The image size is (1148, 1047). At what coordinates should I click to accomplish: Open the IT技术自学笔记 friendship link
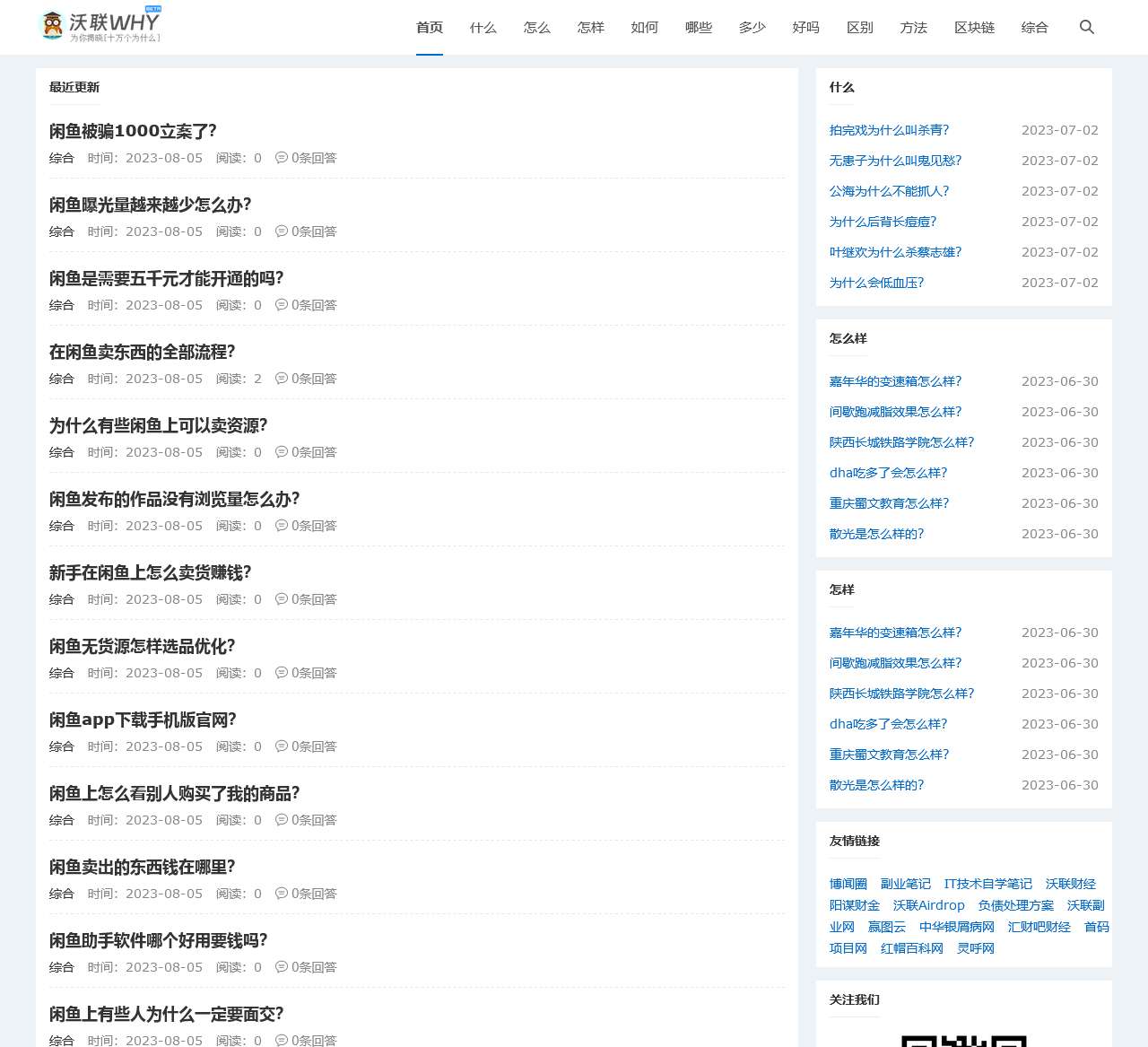[987, 884]
